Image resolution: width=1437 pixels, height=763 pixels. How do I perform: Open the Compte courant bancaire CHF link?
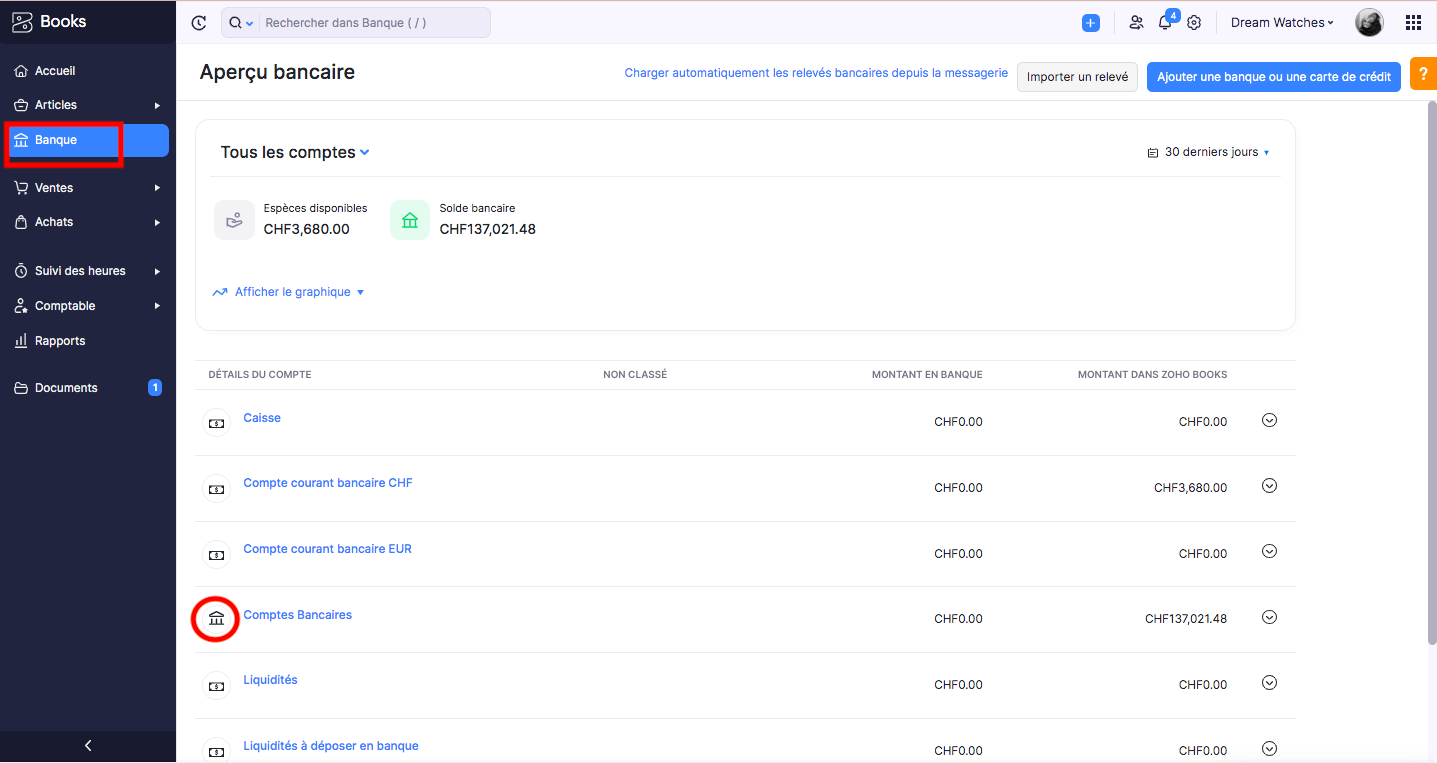(x=328, y=483)
